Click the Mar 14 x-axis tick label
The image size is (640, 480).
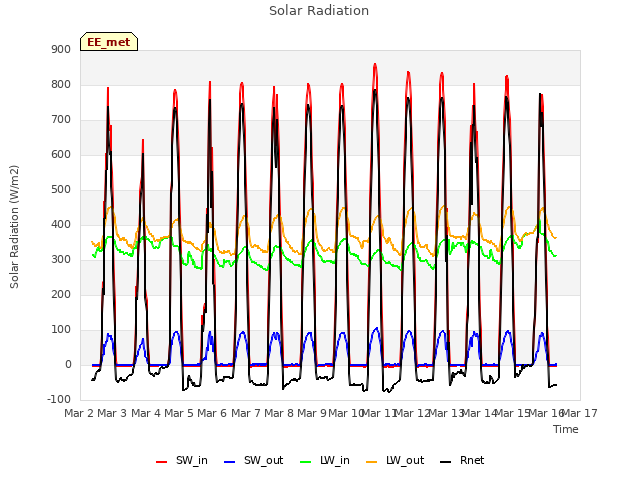(480, 413)
